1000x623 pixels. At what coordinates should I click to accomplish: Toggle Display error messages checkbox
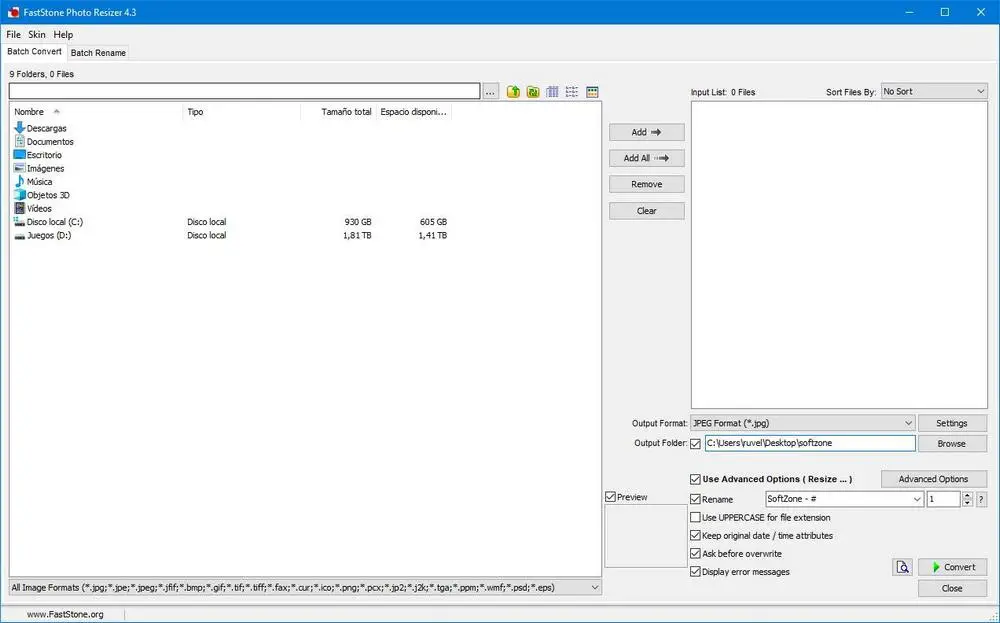tap(695, 572)
